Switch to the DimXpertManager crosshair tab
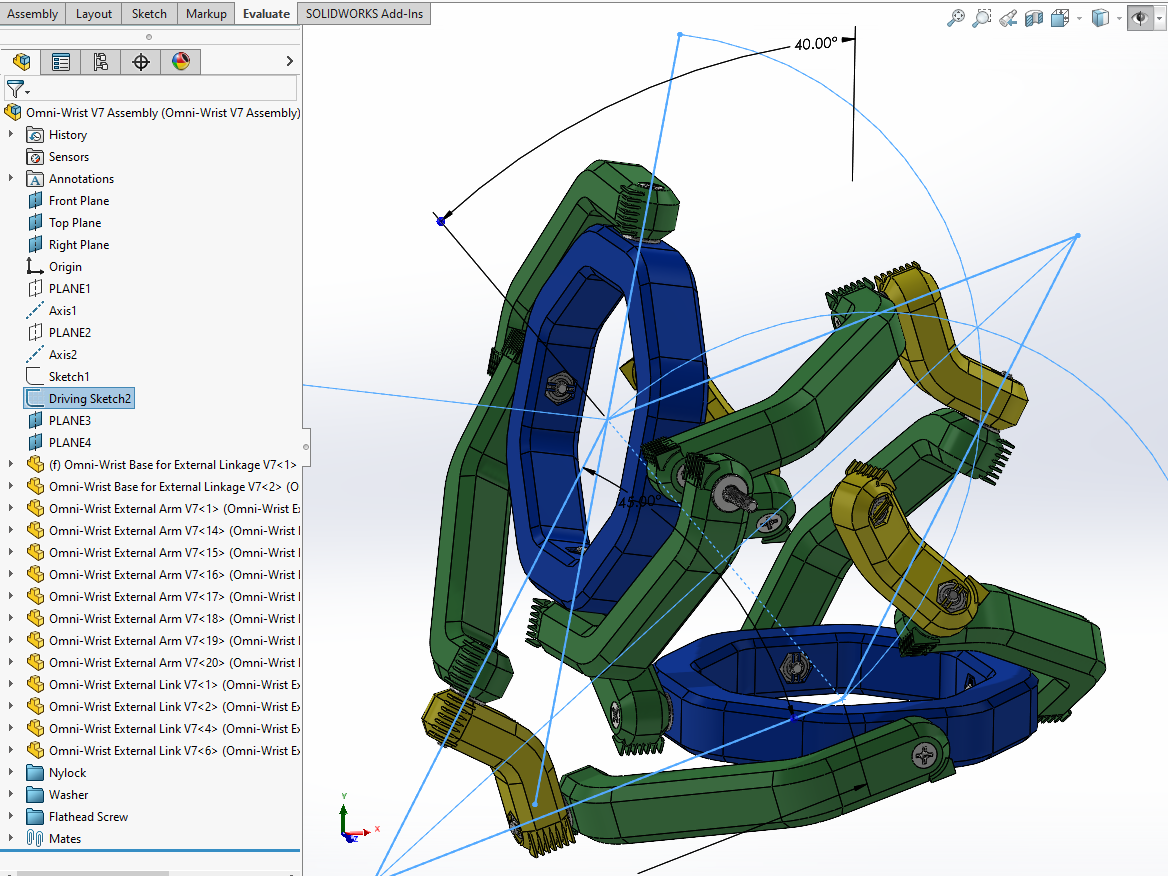The height and width of the screenshot is (876, 1168). click(141, 62)
